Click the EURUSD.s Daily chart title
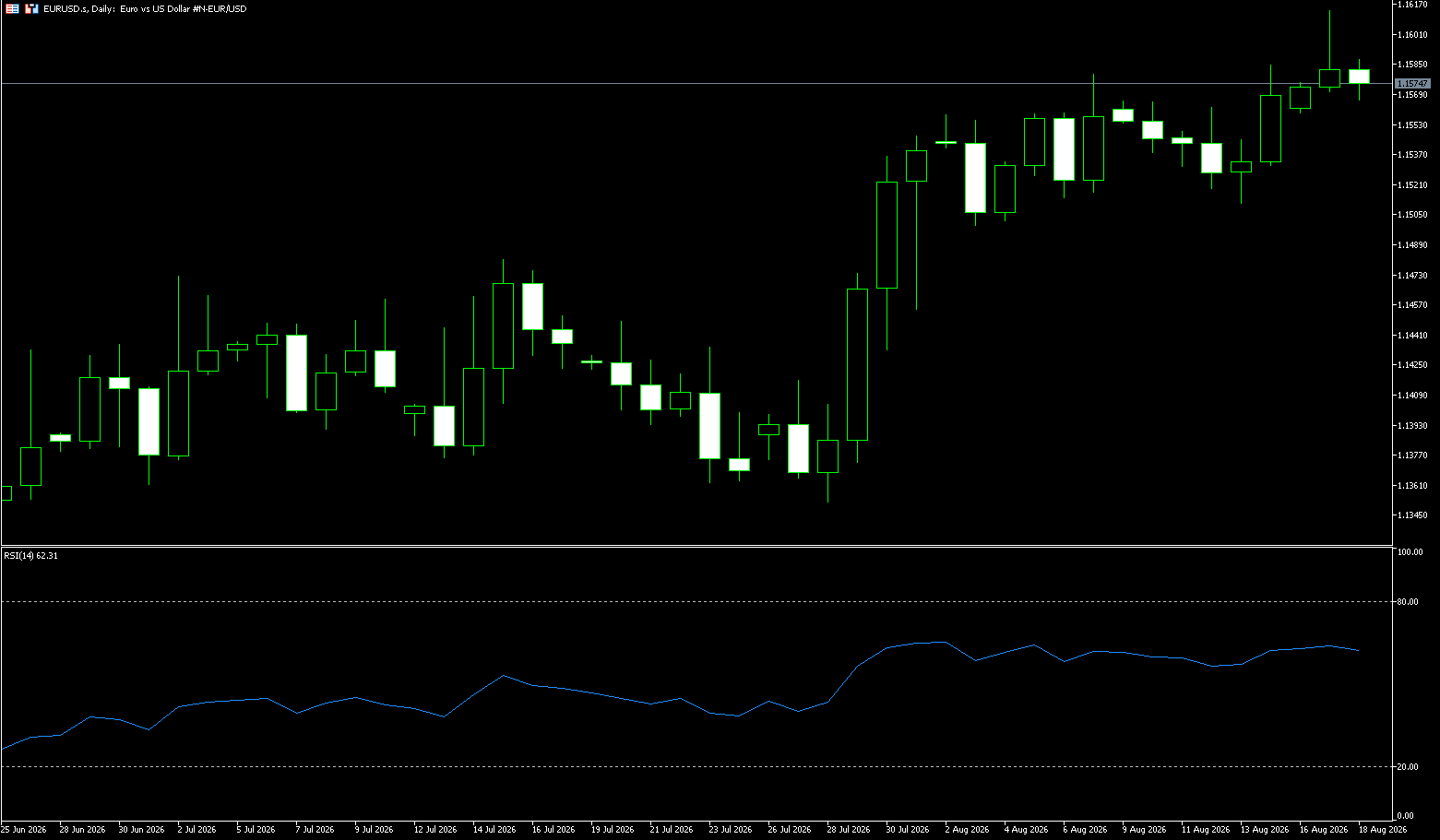Image resolution: width=1440 pixels, height=840 pixels. tap(145, 9)
